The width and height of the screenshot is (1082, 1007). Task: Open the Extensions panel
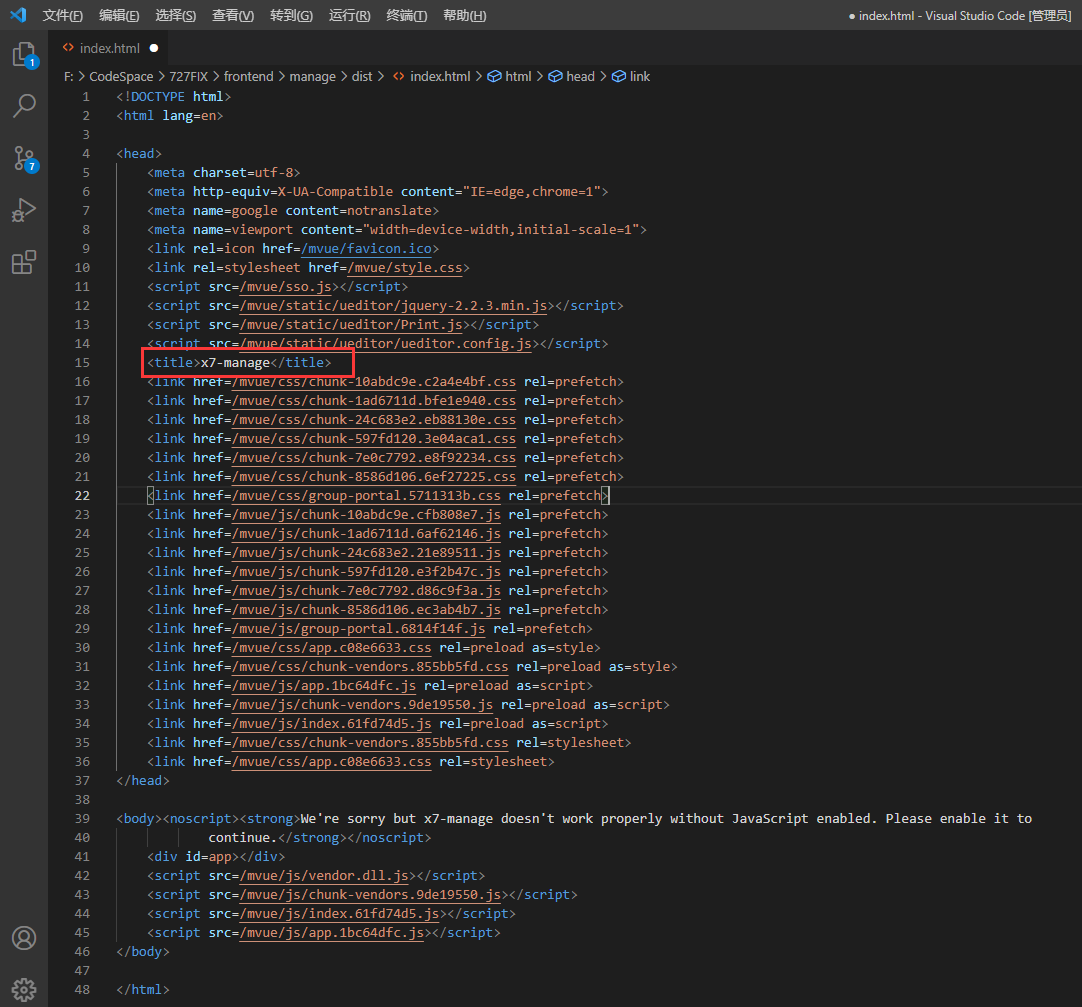(24, 262)
